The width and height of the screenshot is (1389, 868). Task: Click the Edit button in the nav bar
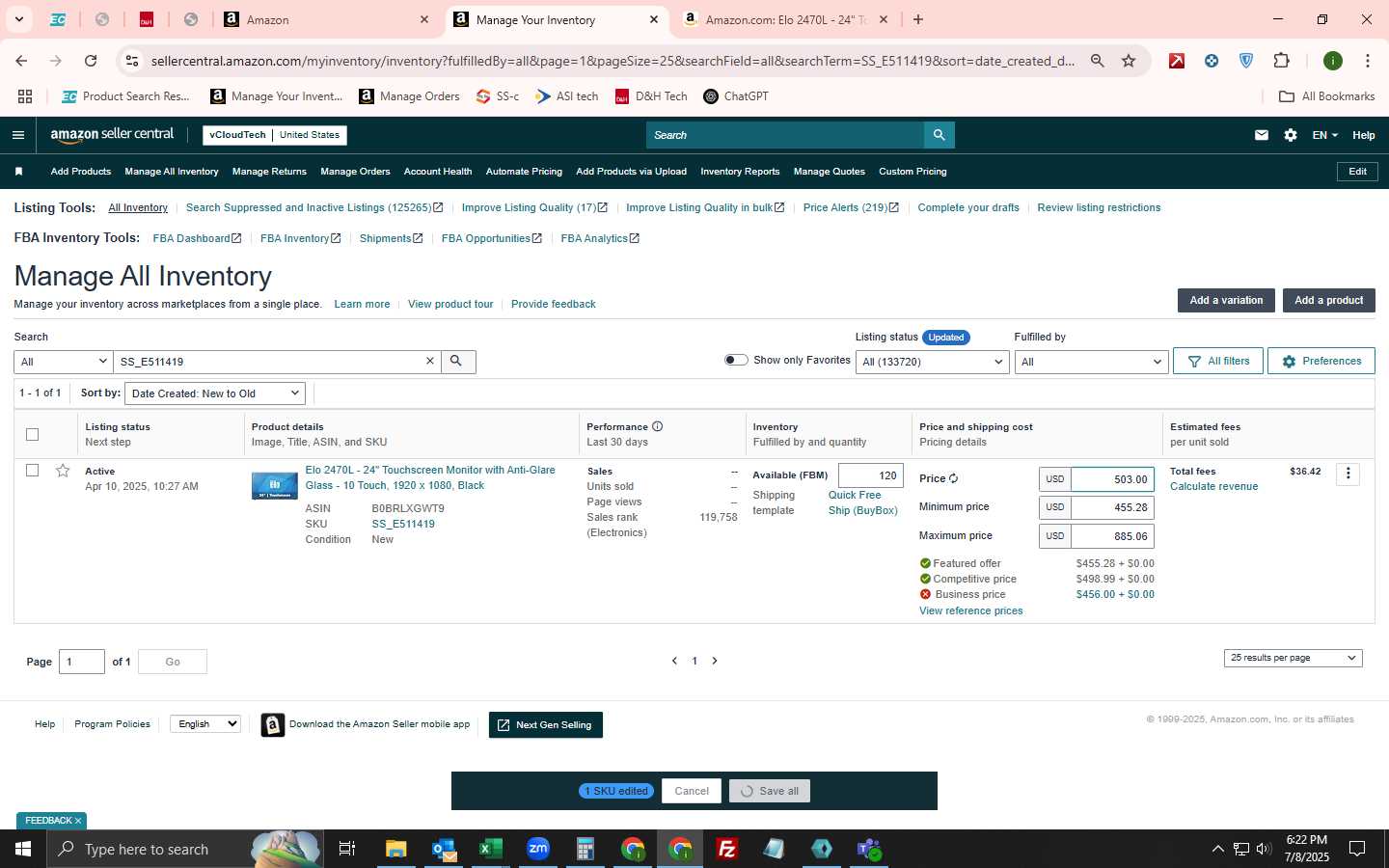pyautogui.click(x=1357, y=172)
